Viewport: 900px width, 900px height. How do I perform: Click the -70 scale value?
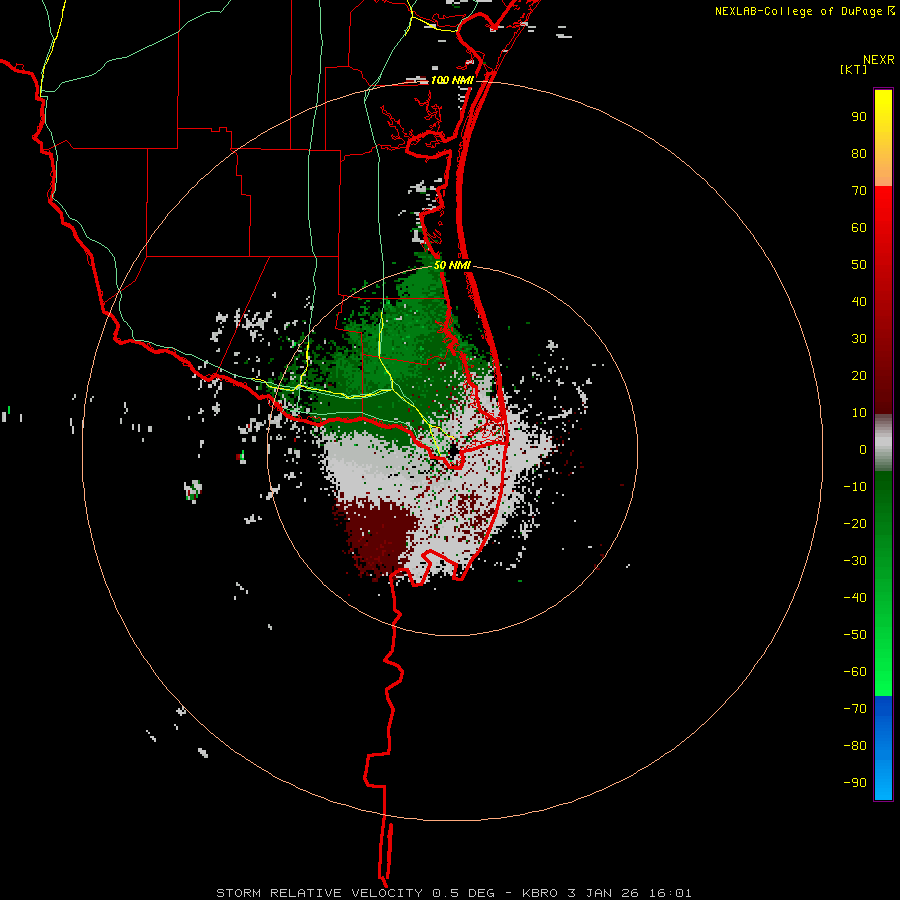coord(855,709)
